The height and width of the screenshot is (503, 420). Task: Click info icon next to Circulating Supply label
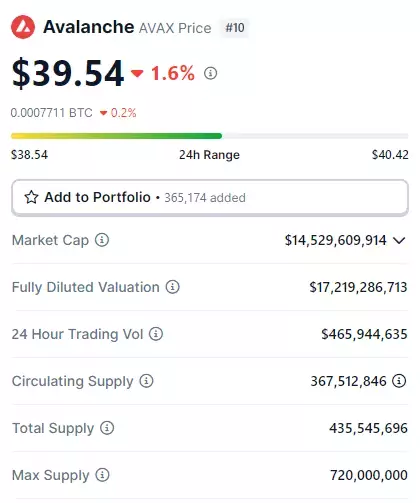(x=146, y=381)
